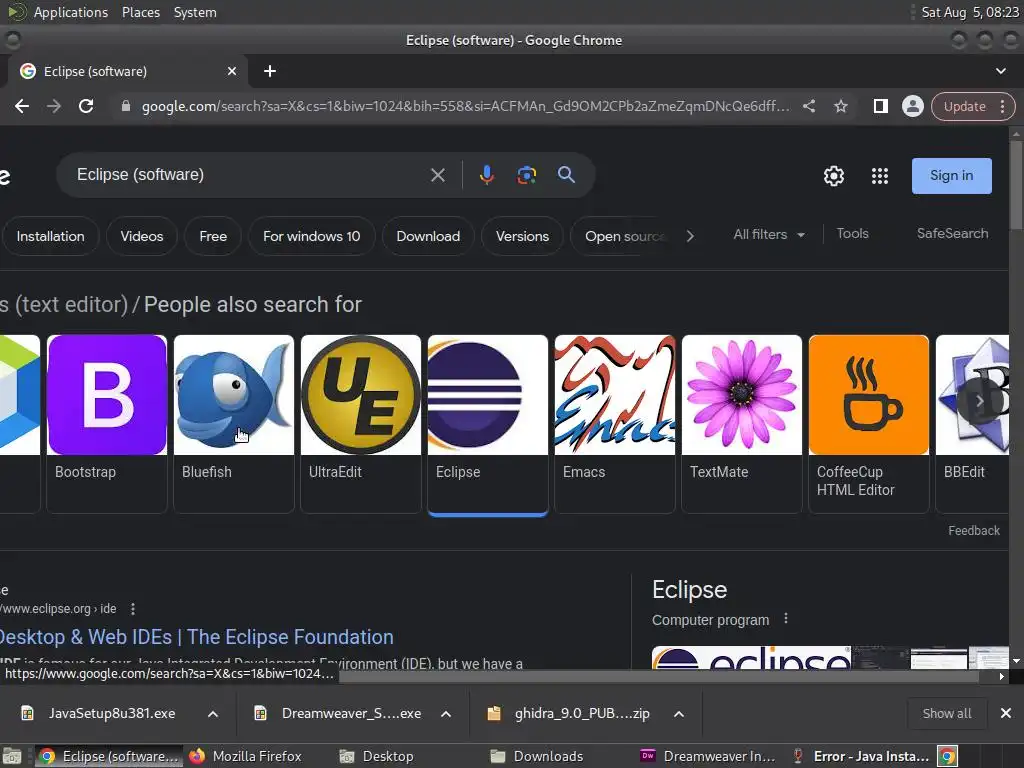Screen dimensions: 1024x768
Task: Click the search query input field
Action: click(x=248, y=175)
